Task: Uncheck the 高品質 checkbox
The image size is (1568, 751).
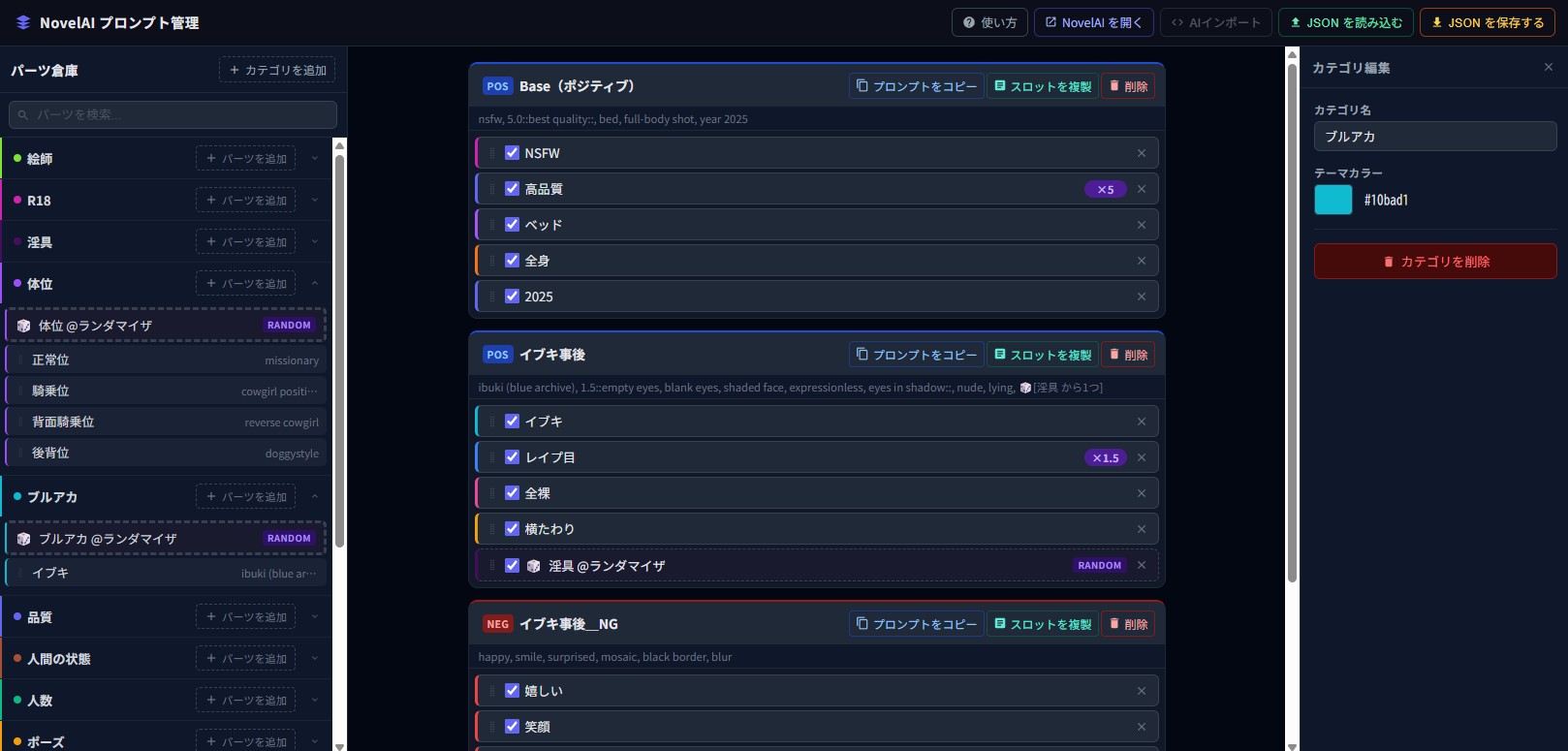Action: pos(513,189)
